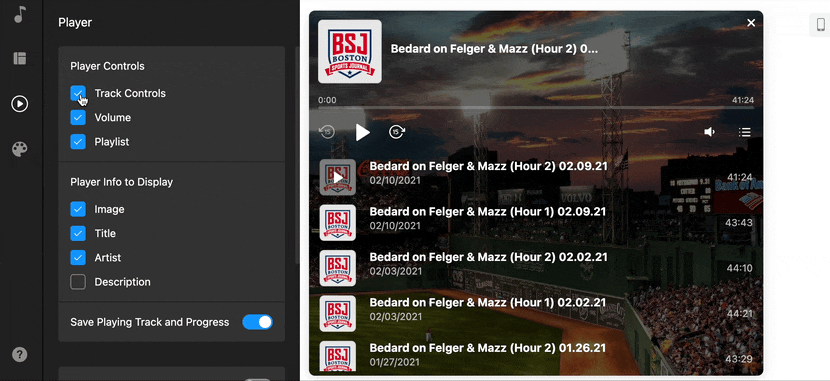Image resolution: width=830 pixels, height=381 pixels.
Task: Click the 43:29 track duration
Action: [739, 359]
